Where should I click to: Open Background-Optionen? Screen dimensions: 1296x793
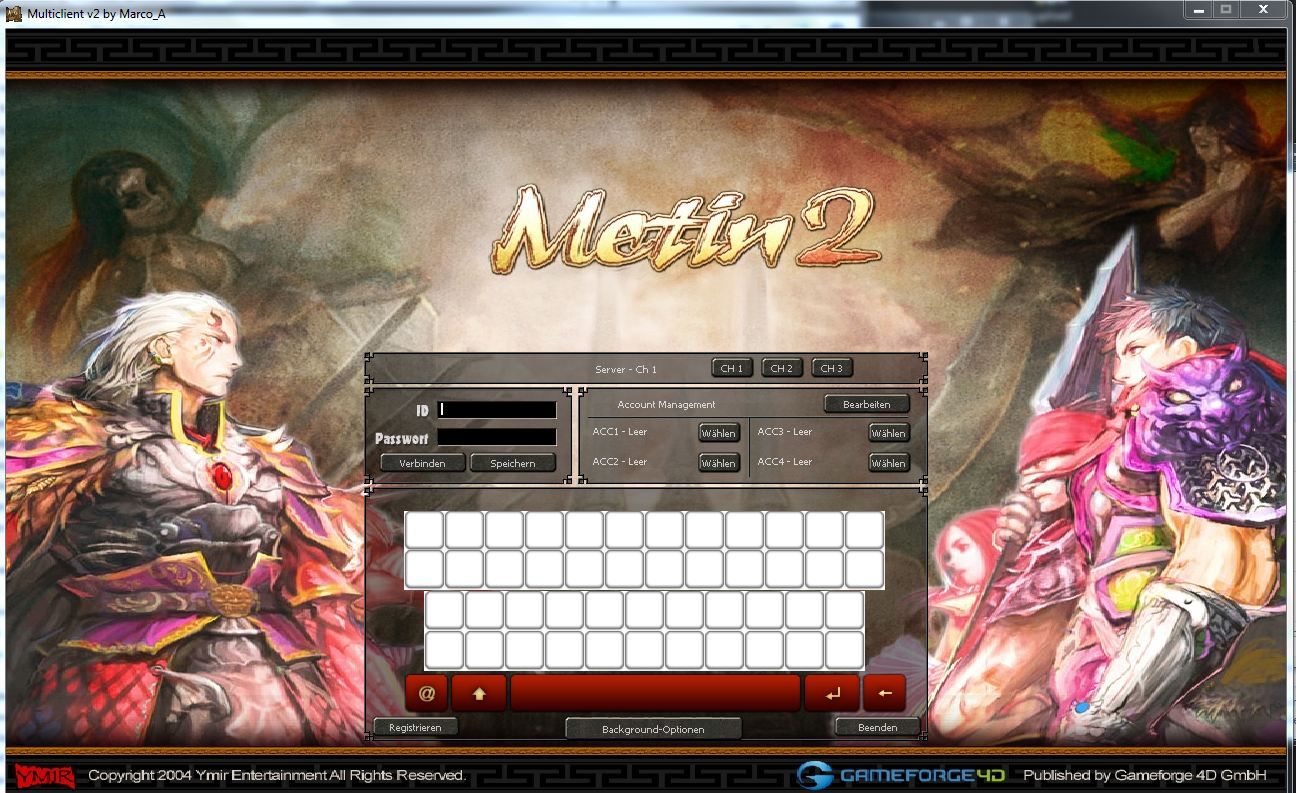pyautogui.click(x=653, y=729)
